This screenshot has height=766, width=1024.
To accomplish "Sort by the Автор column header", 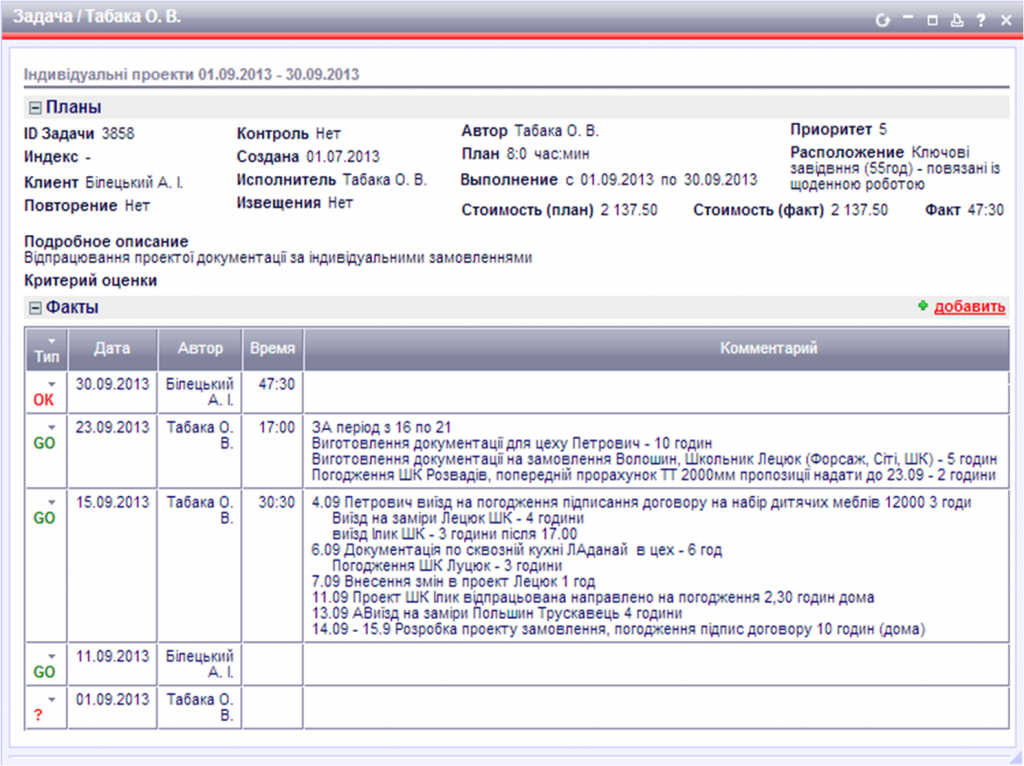I will point(200,349).
